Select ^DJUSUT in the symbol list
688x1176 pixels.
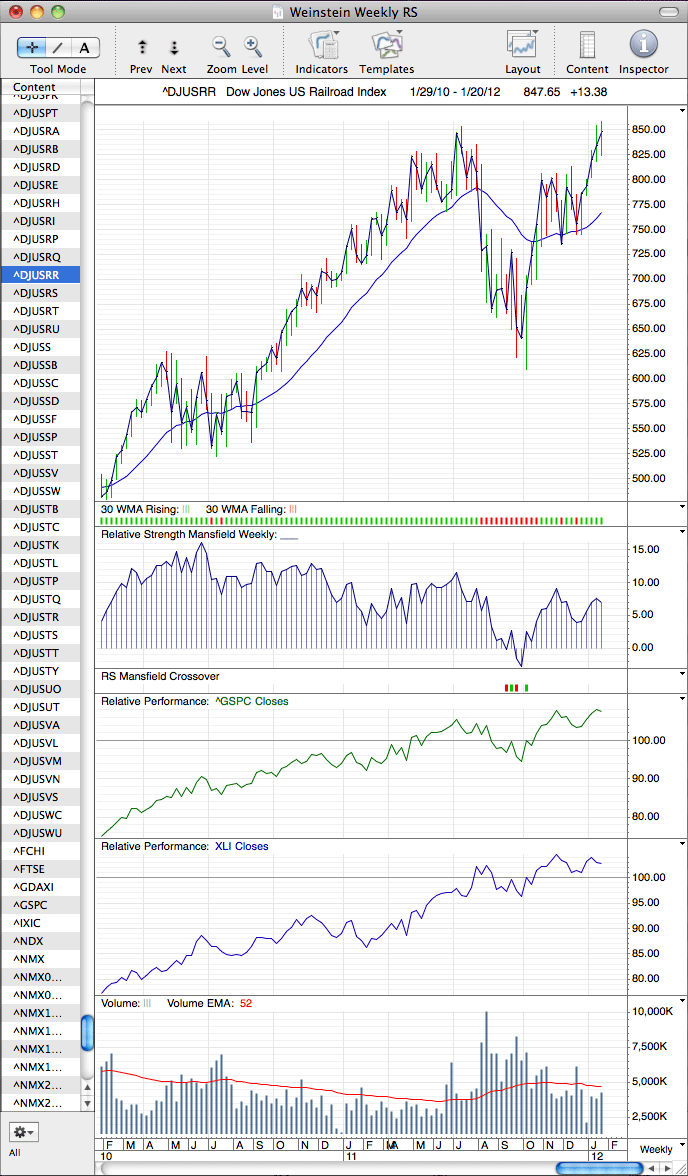pos(41,706)
